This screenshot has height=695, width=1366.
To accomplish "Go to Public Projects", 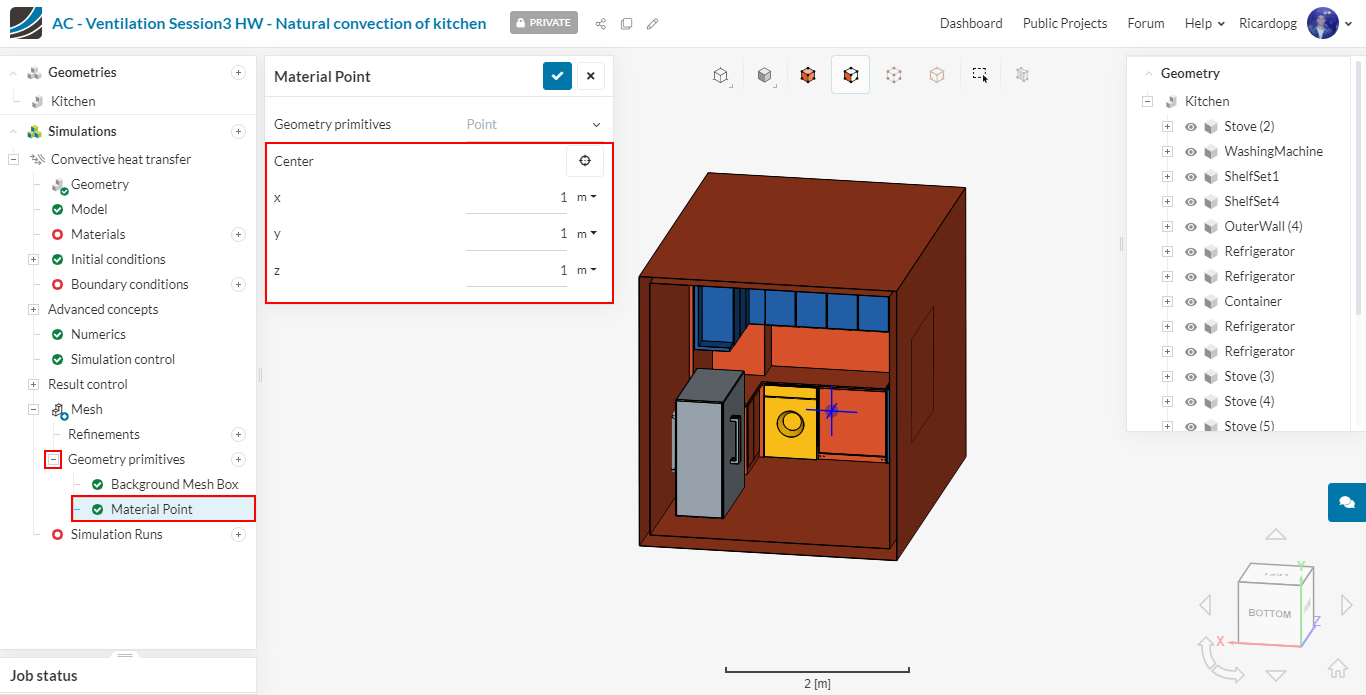I will tap(1064, 23).
